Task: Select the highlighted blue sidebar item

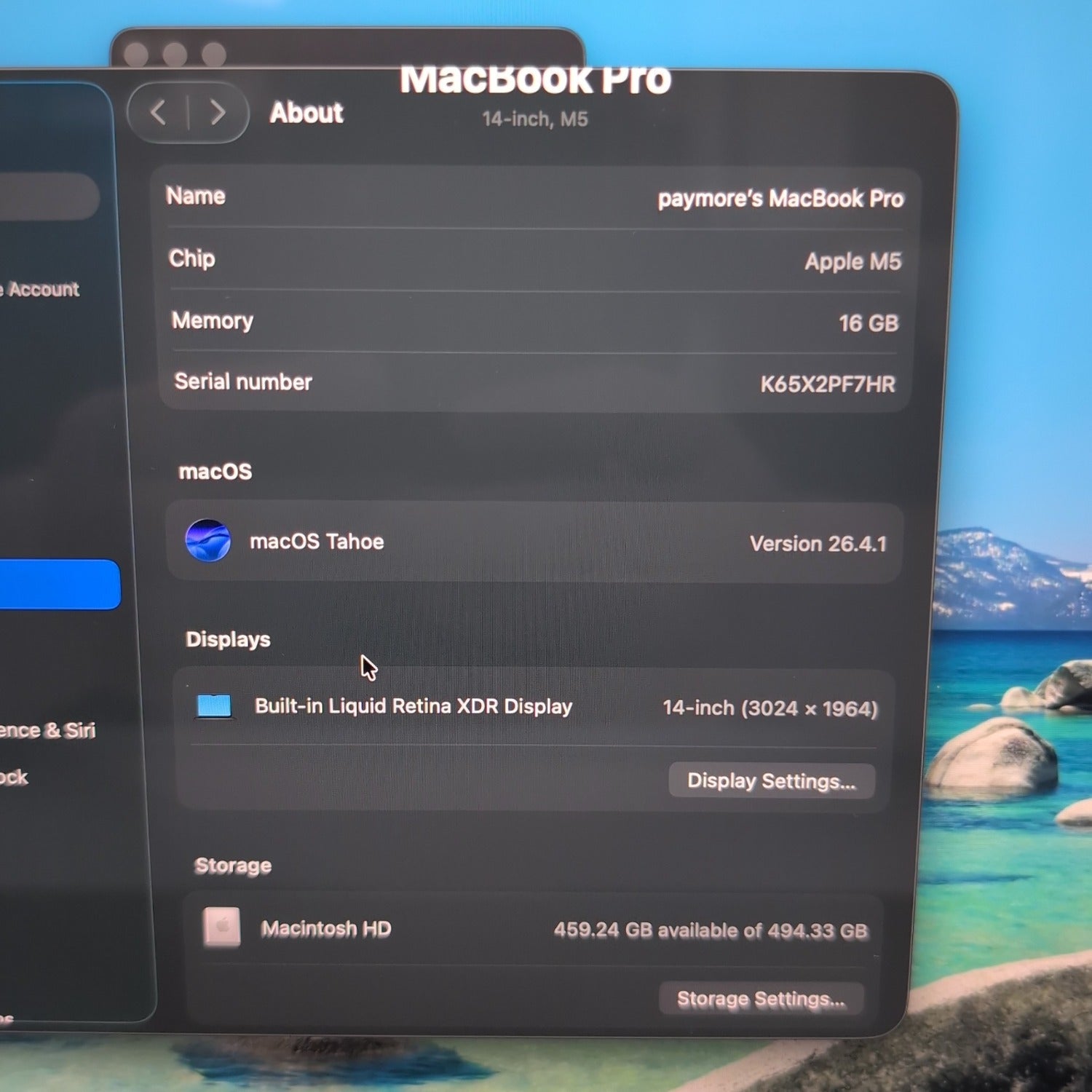Action: pos(58,584)
